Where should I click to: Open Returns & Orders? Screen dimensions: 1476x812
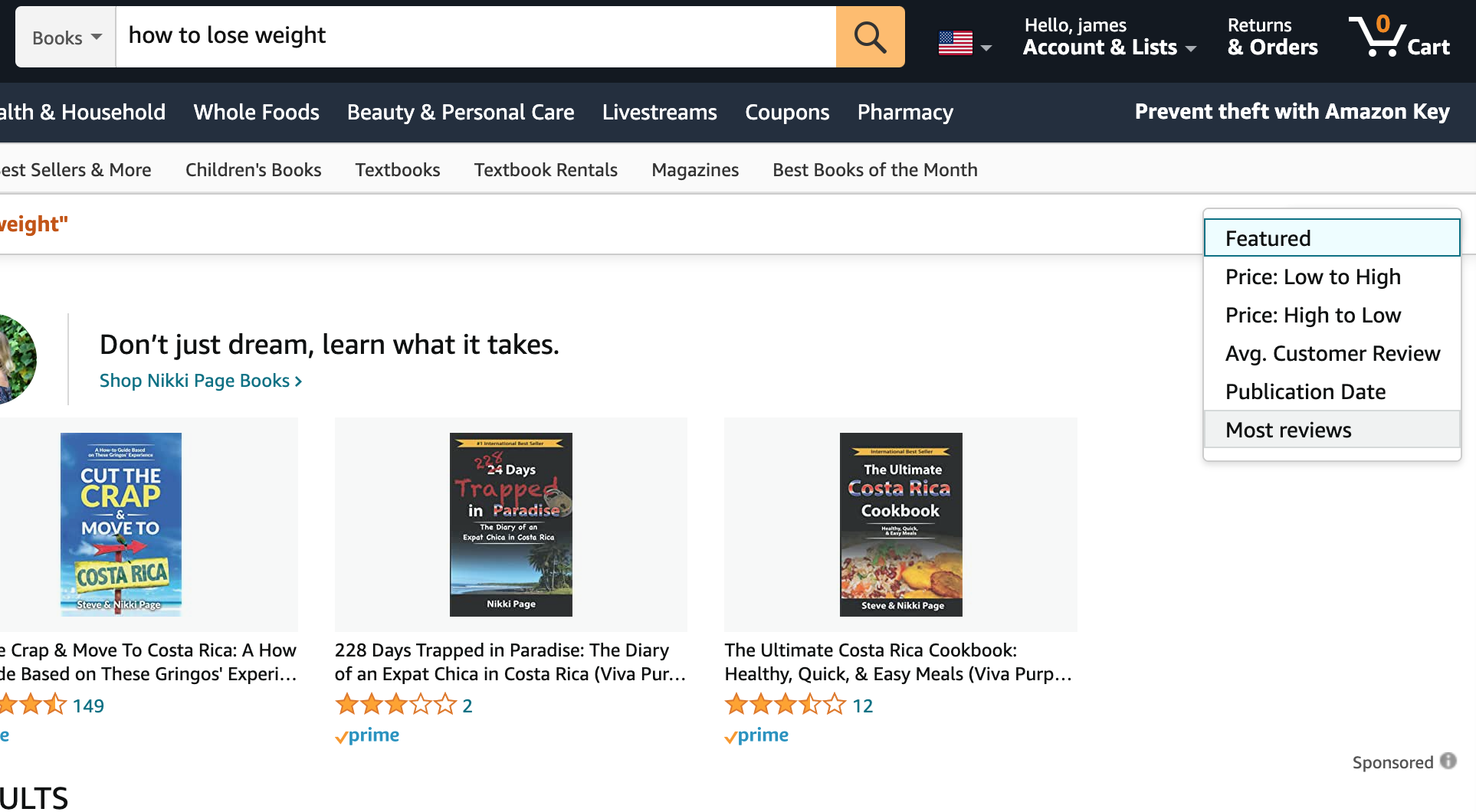tap(1272, 37)
